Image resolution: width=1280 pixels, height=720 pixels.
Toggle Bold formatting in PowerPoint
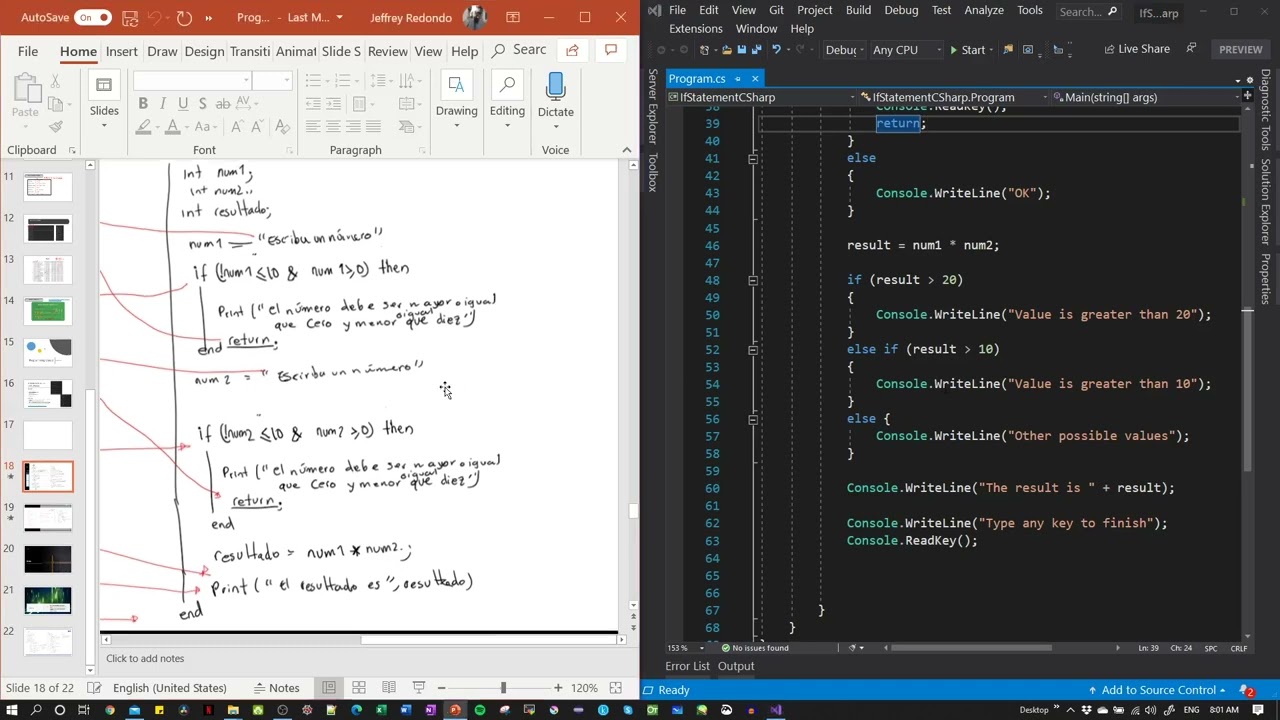[143, 104]
